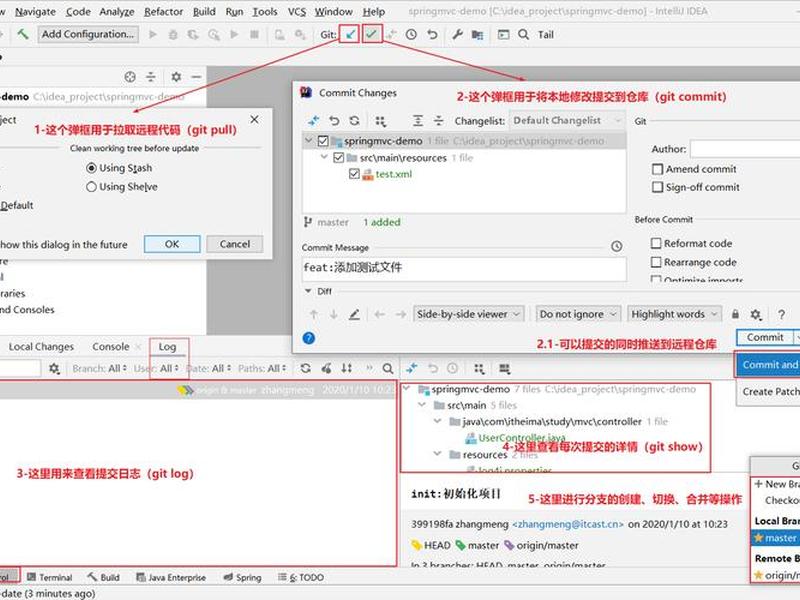
Task: Click the locate target icon in Project panel
Action: [x=130, y=77]
